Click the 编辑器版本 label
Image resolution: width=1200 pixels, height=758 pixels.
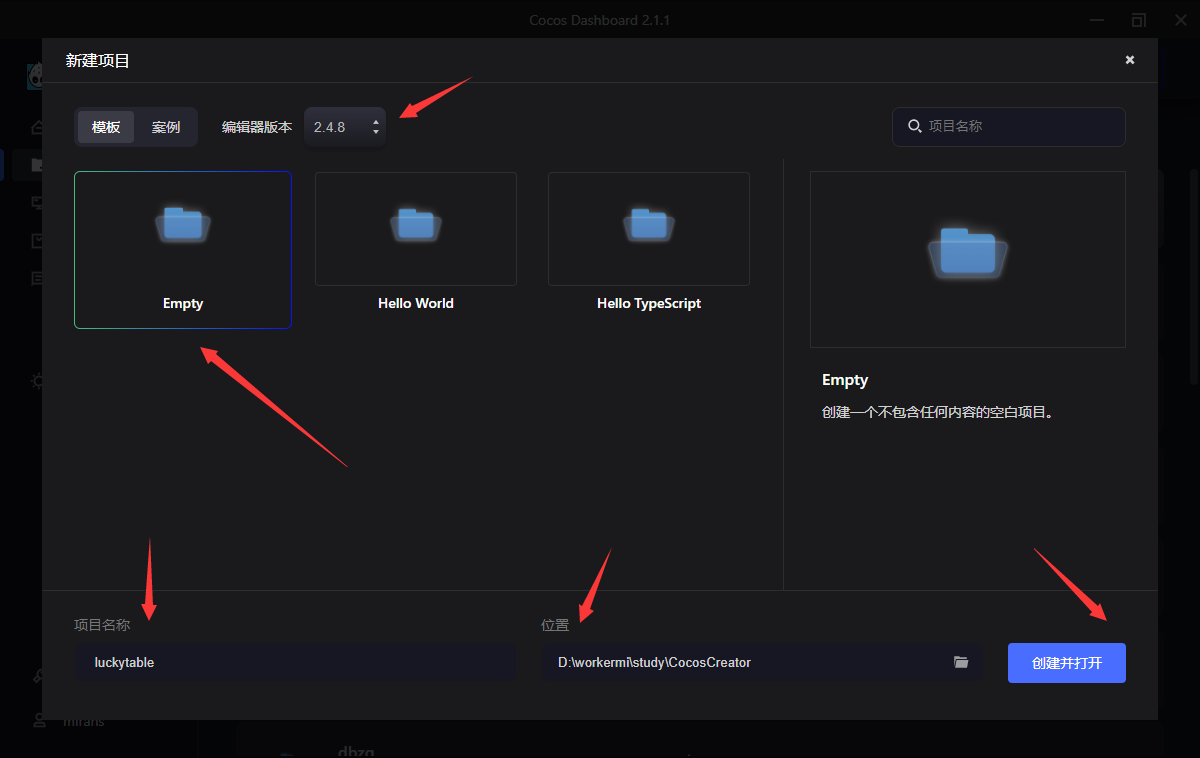257,127
